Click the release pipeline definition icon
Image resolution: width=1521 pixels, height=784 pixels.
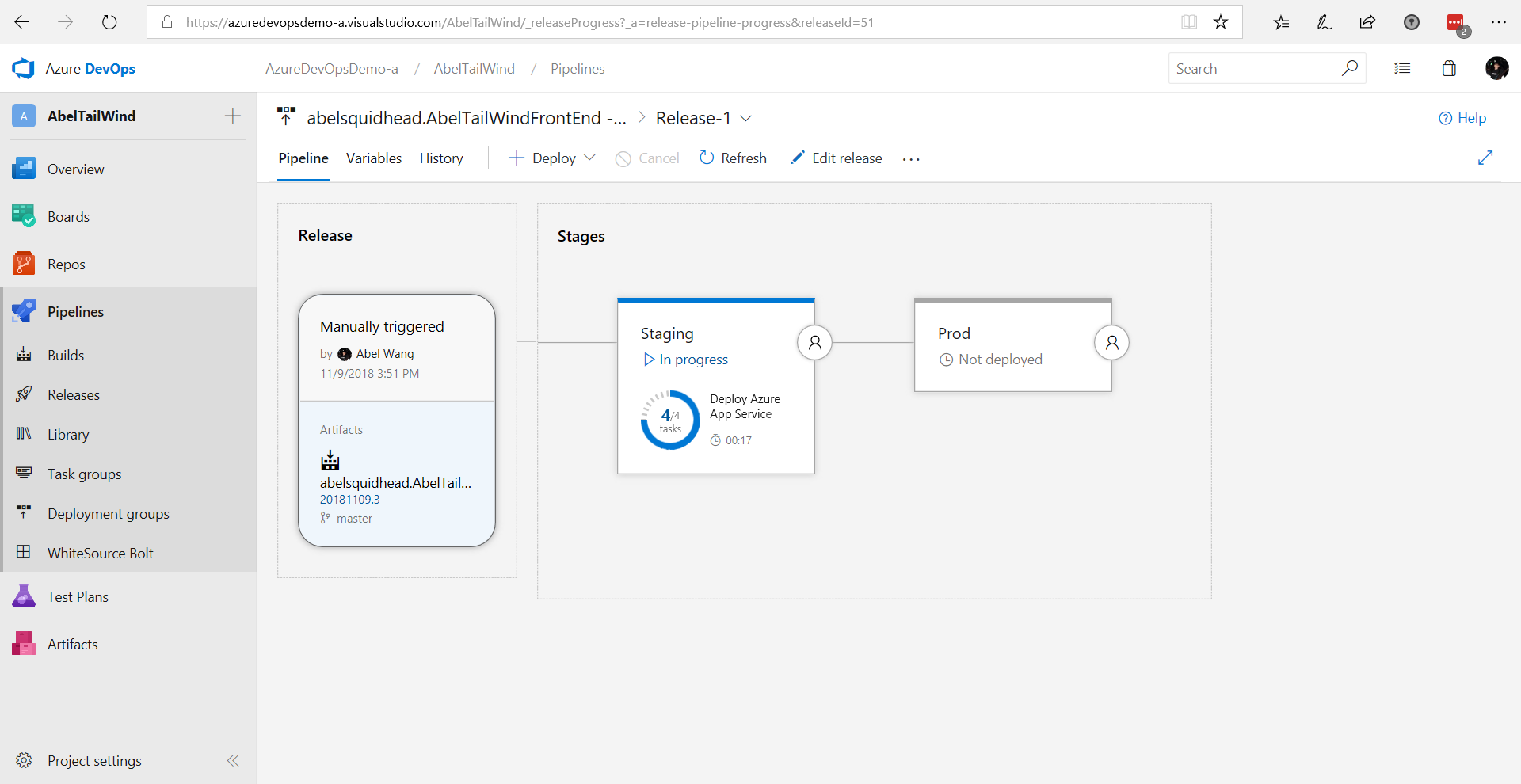coord(286,116)
